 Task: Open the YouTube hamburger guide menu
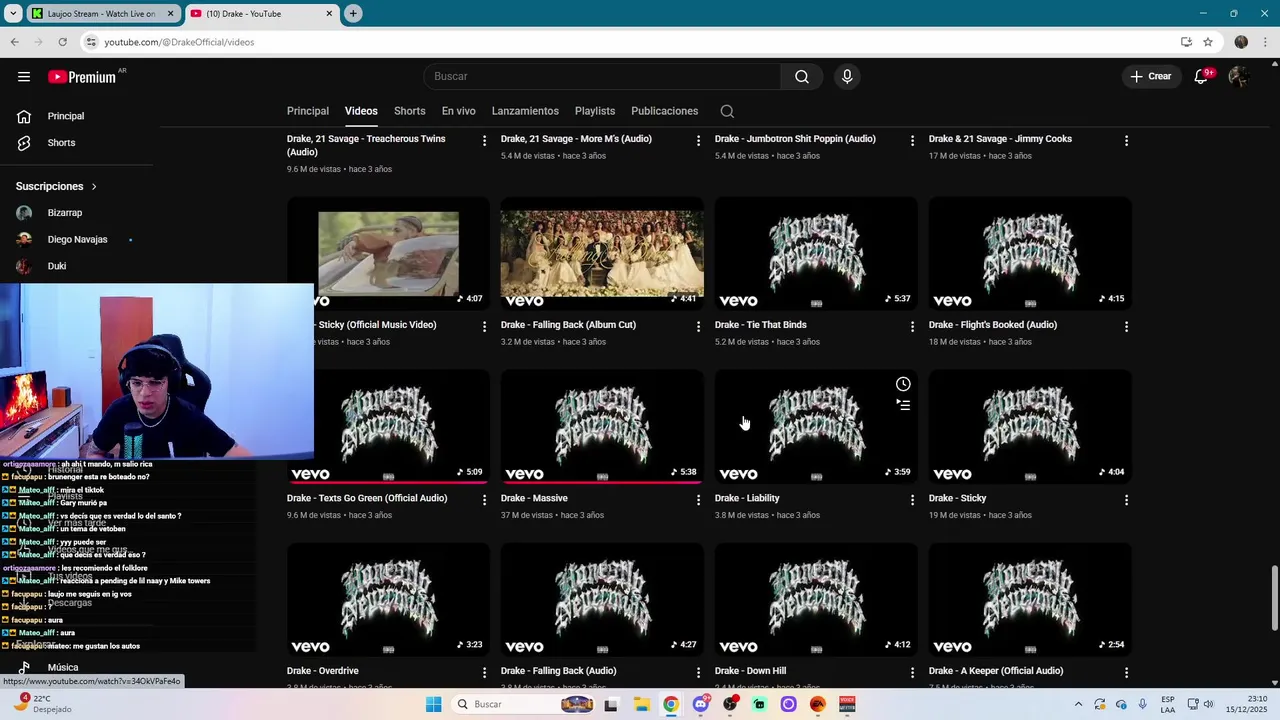tap(24, 77)
